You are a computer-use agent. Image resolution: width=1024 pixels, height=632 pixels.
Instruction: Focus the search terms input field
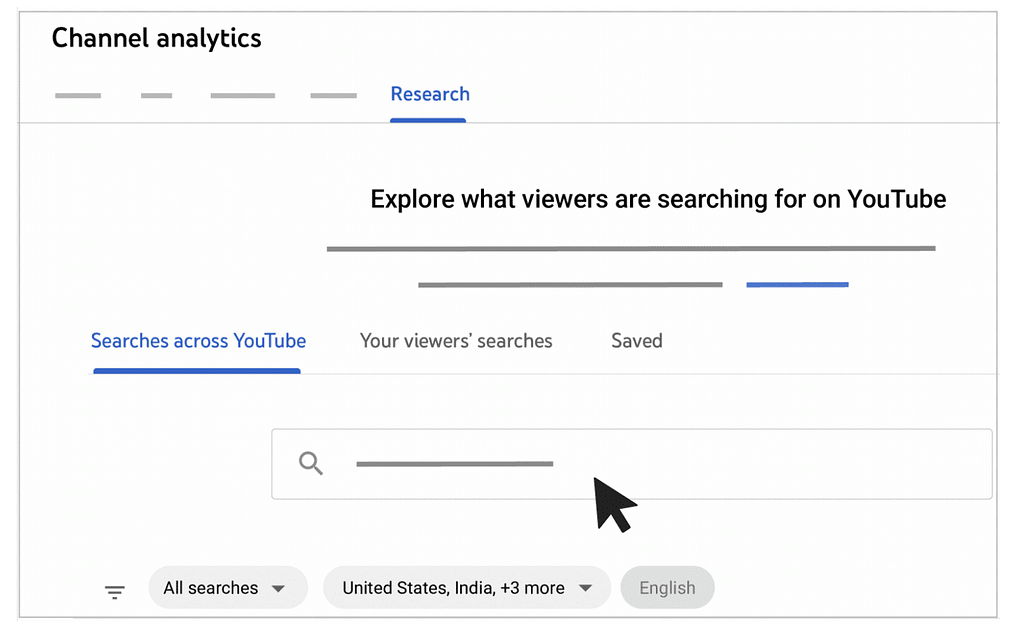[x=632, y=464]
